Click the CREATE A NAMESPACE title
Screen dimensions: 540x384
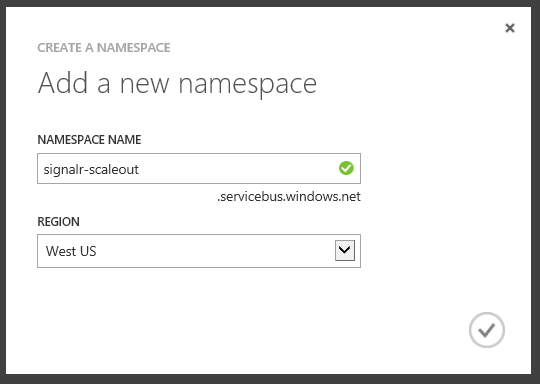coord(104,48)
